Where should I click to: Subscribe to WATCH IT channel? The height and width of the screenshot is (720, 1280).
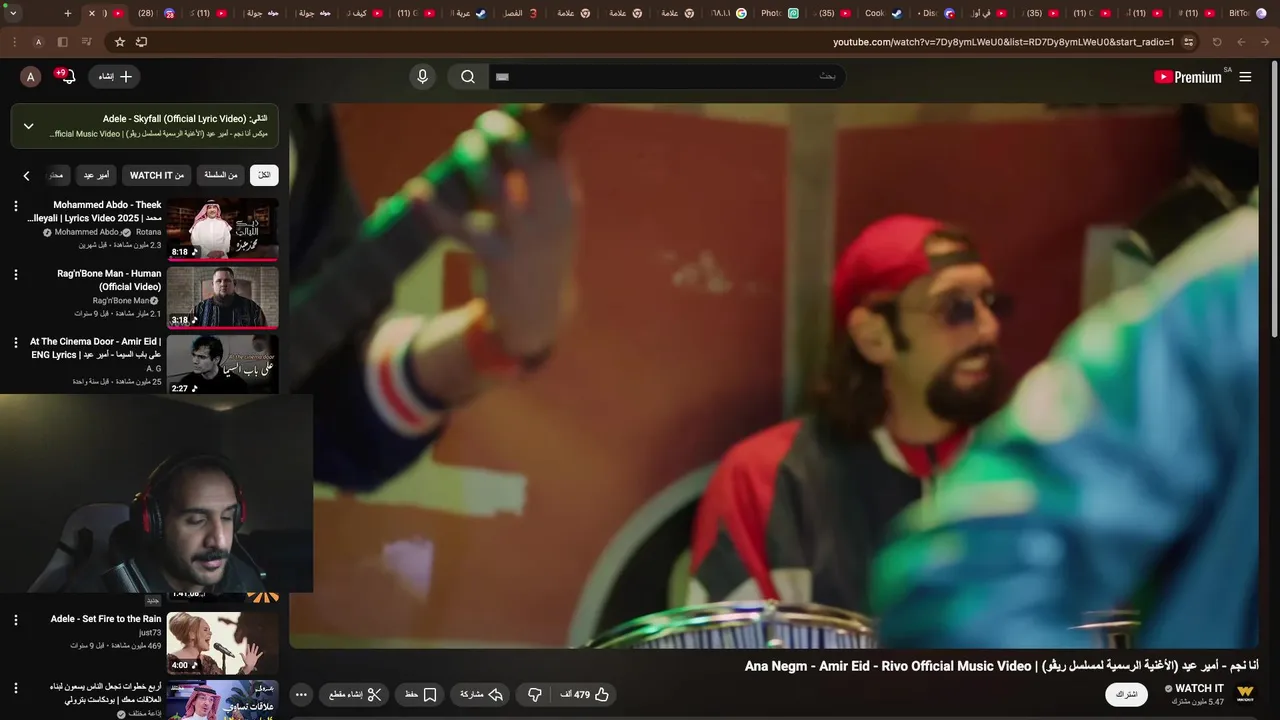1126,694
